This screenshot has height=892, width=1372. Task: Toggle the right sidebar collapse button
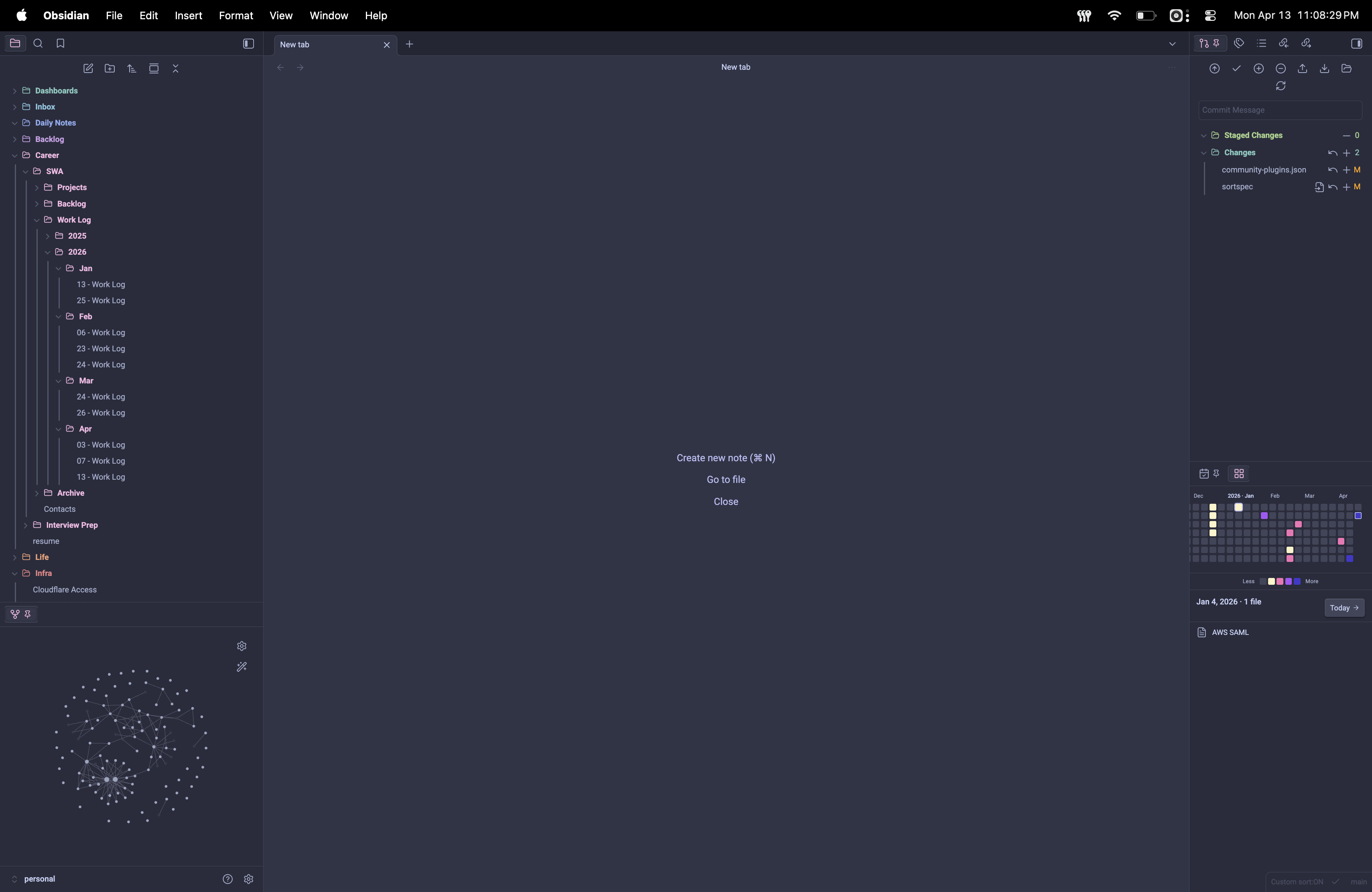tap(1356, 44)
